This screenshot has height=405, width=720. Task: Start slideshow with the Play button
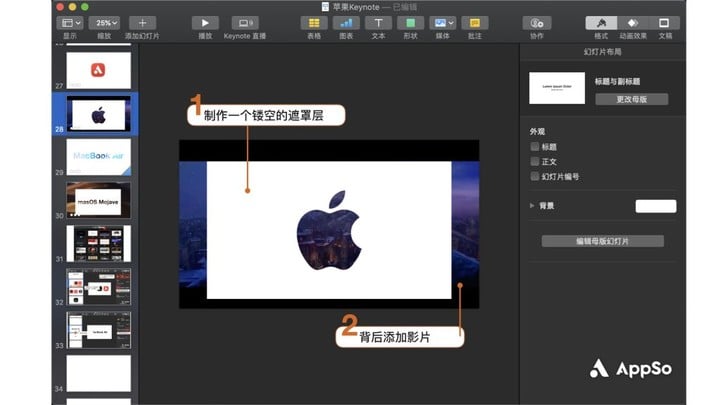click(x=205, y=23)
